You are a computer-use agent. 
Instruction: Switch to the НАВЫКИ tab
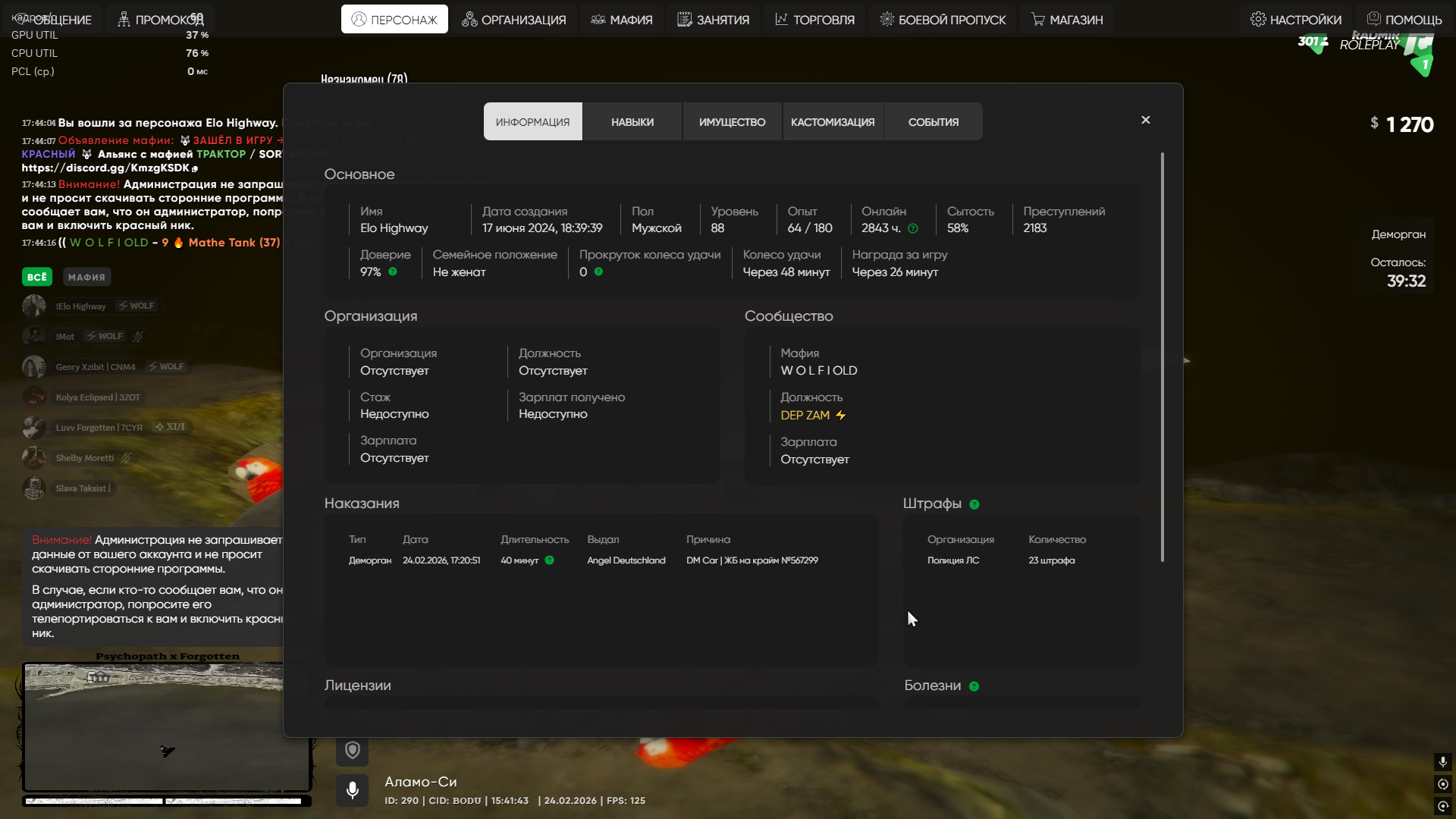pos(632,122)
